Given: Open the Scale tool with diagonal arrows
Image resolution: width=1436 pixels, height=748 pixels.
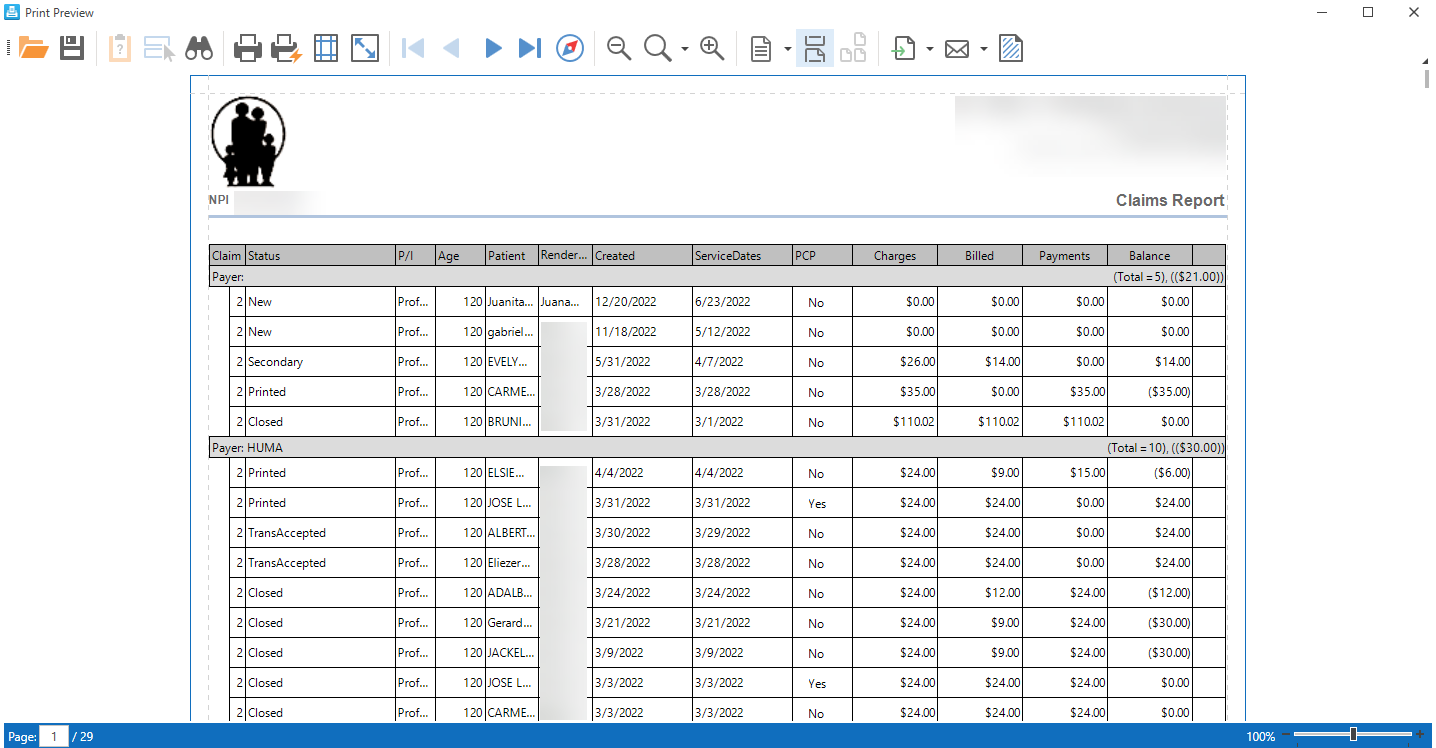Looking at the screenshot, I should [x=365, y=48].
